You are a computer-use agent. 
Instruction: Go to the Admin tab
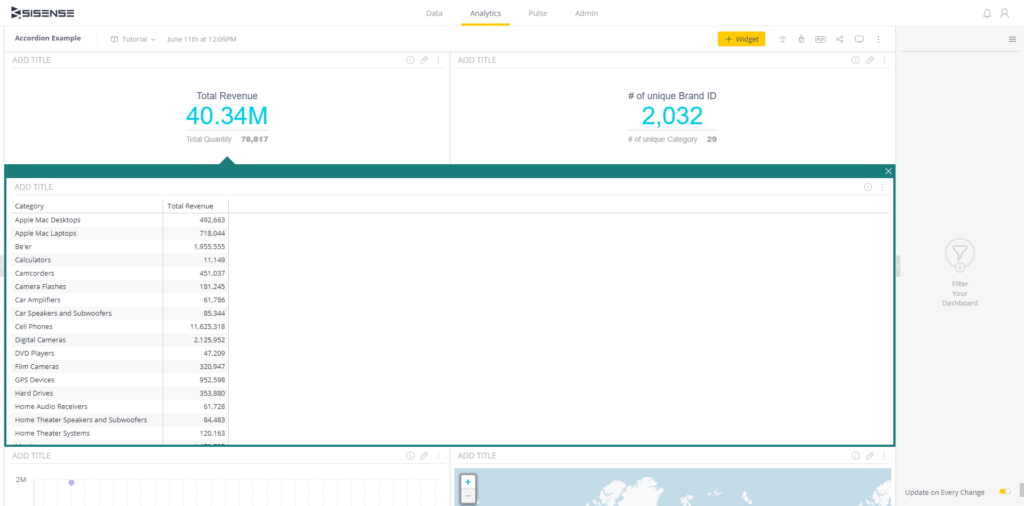coord(586,13)
